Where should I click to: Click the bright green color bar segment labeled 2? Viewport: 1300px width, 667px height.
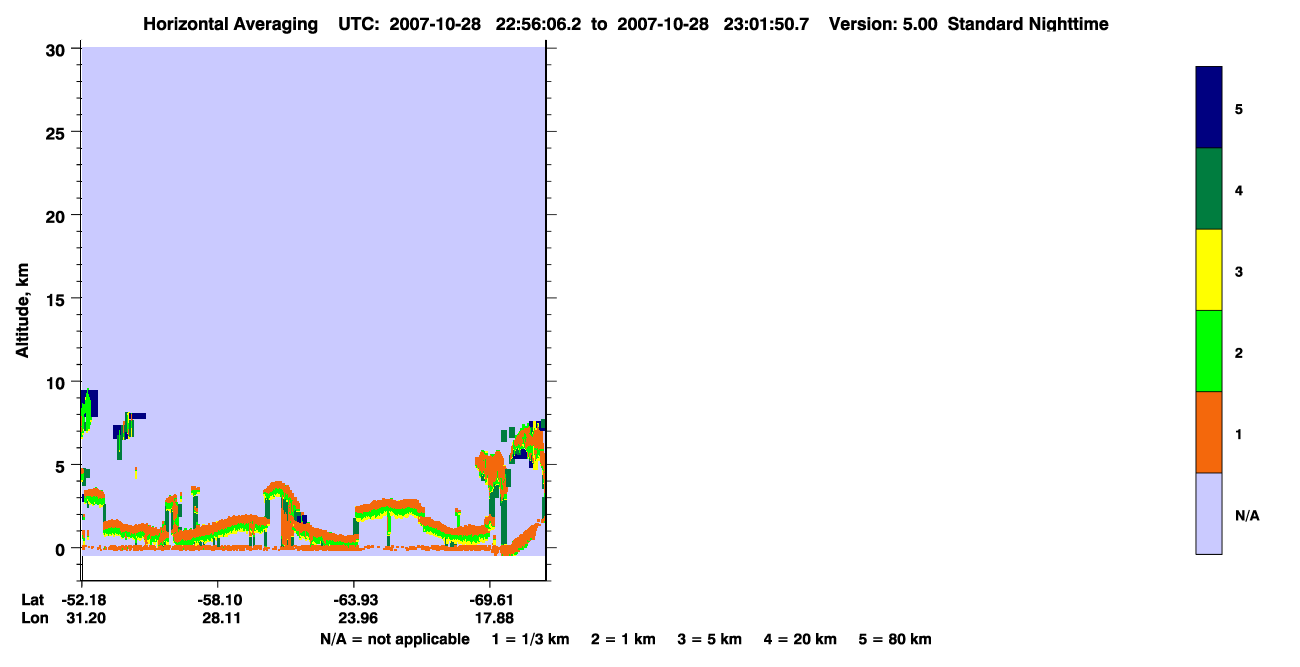(1209, 351)
